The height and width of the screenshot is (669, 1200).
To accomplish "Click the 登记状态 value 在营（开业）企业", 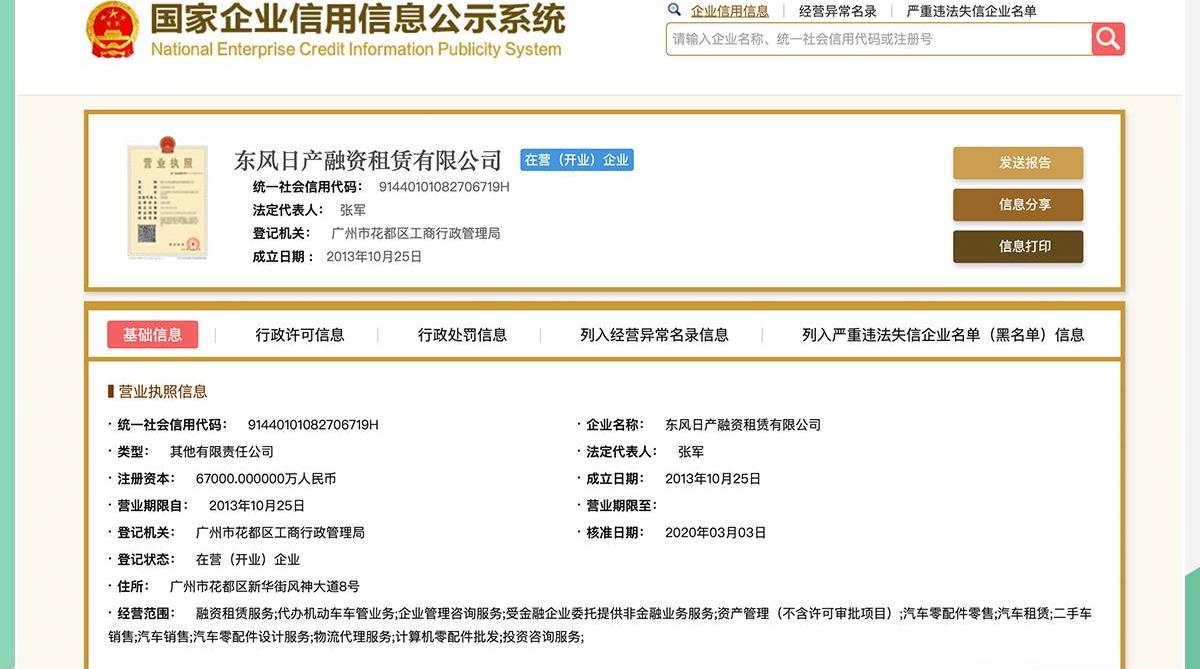I will pyautogui.click(x=248, y=560).
